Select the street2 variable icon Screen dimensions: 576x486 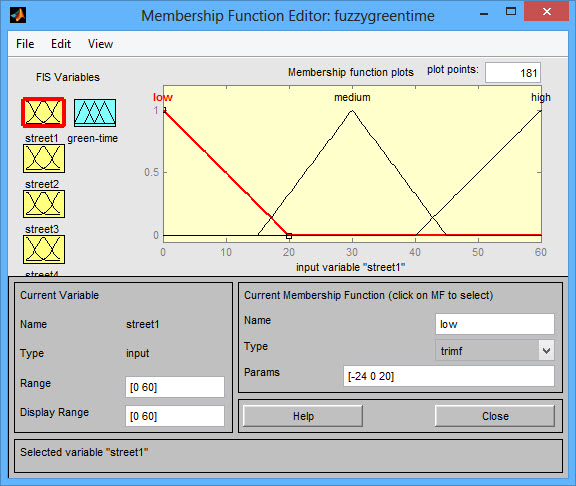pos(44,158)
